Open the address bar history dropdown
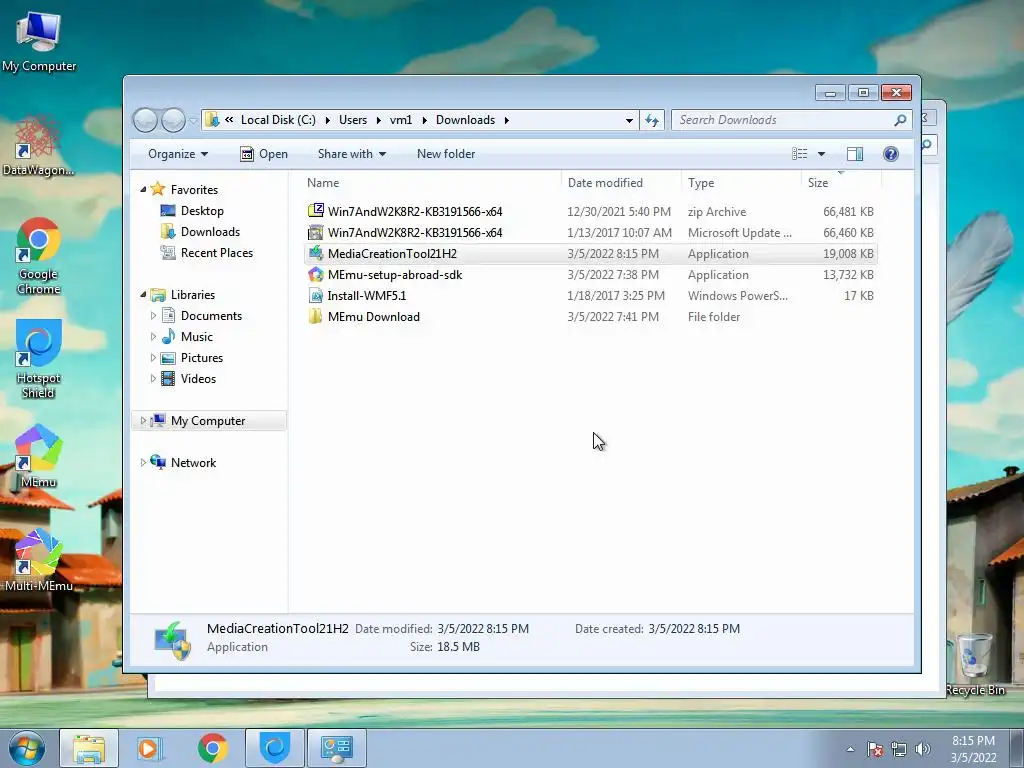 point(629,120)
